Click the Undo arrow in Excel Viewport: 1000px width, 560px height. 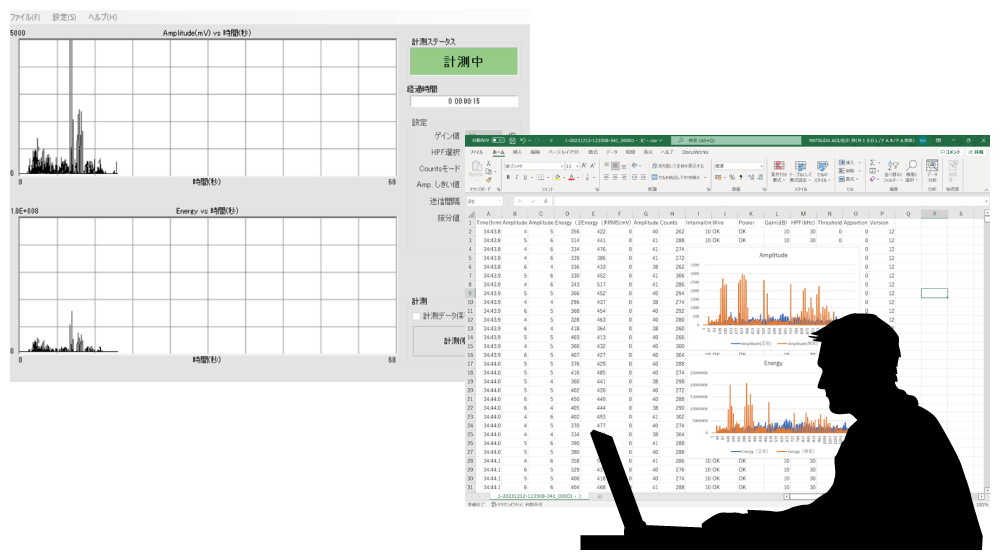coord(523,141)
